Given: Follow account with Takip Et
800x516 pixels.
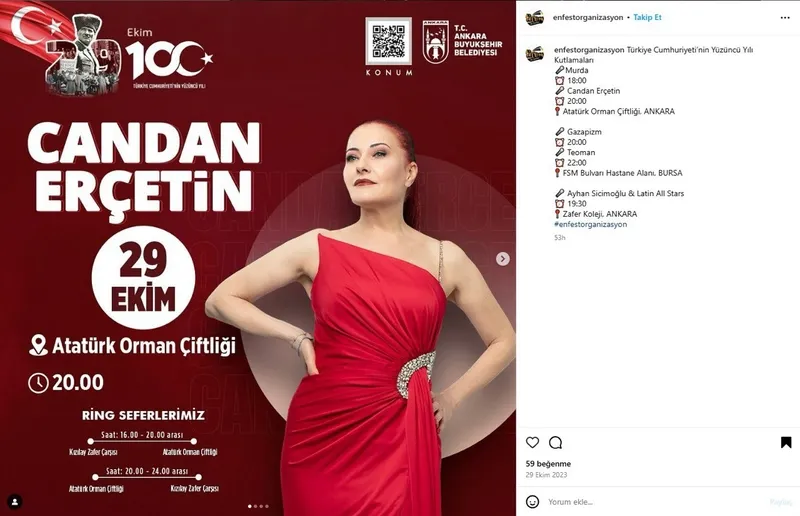Looking at the screenshot, I should (x=647, y=17).
